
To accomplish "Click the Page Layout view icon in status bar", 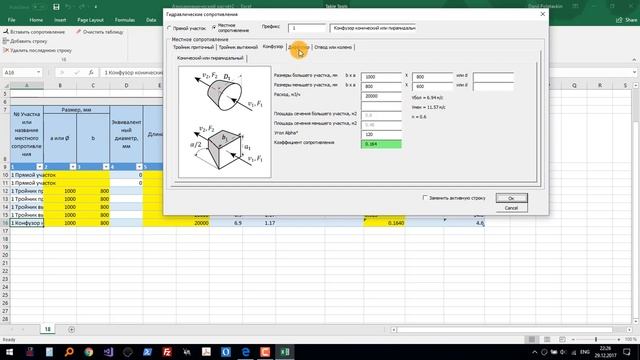I will 547,339.
